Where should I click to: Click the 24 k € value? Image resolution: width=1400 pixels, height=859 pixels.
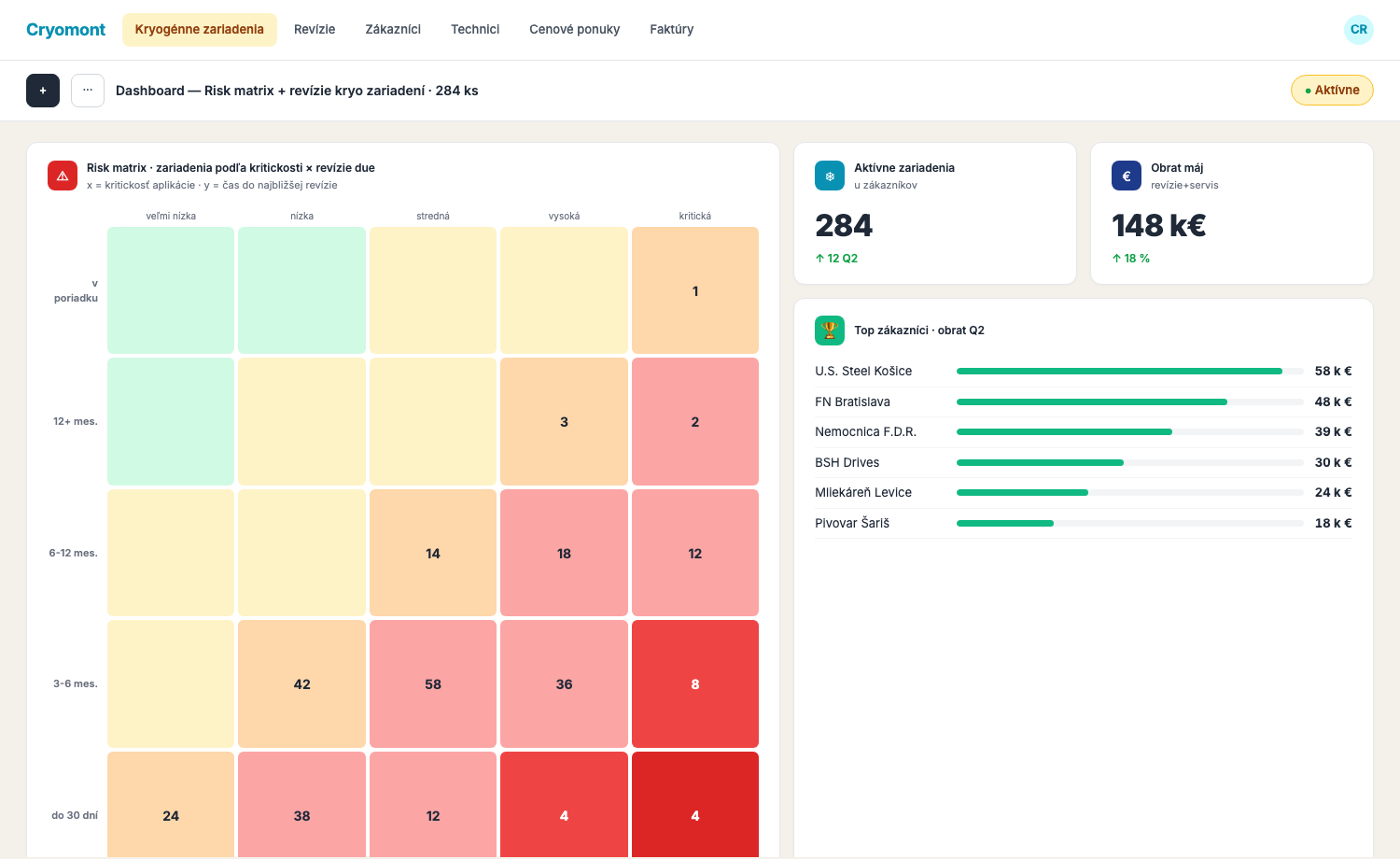(x=1333, y=492)
